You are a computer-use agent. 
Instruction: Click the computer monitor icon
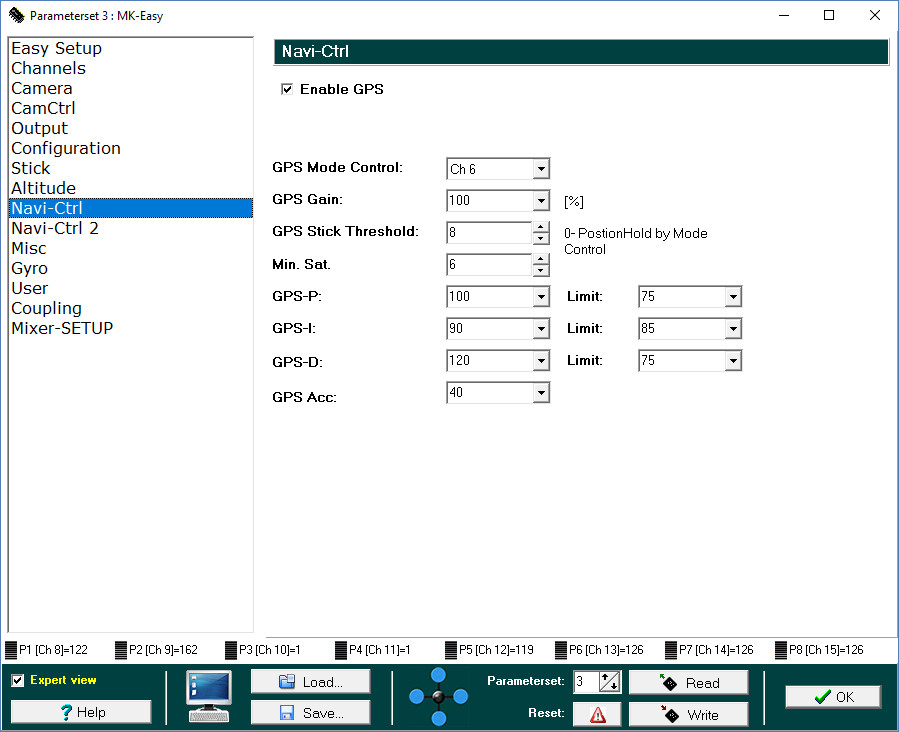click(209, 695)
